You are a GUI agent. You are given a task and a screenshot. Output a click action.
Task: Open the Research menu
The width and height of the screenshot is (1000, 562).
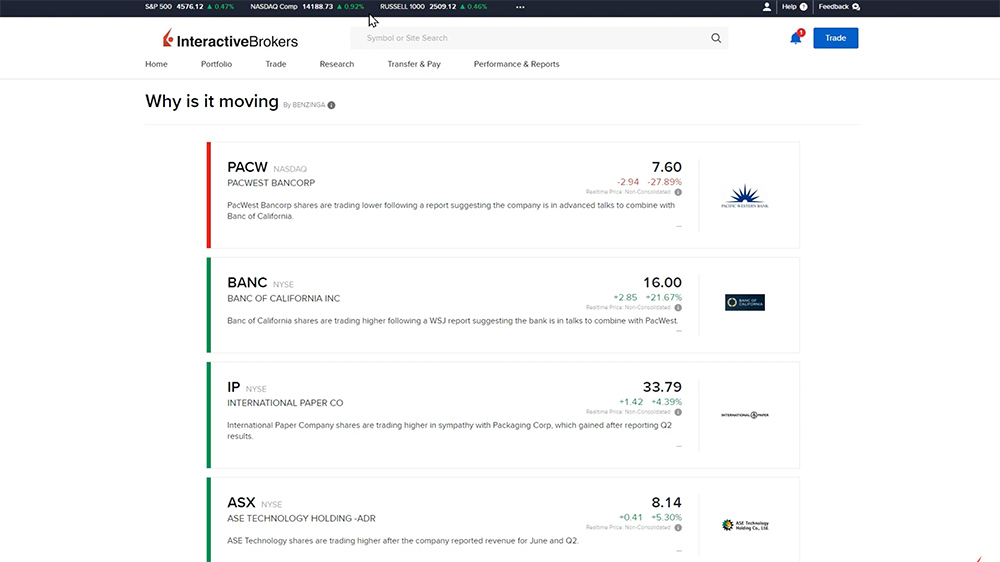point(337,64)
